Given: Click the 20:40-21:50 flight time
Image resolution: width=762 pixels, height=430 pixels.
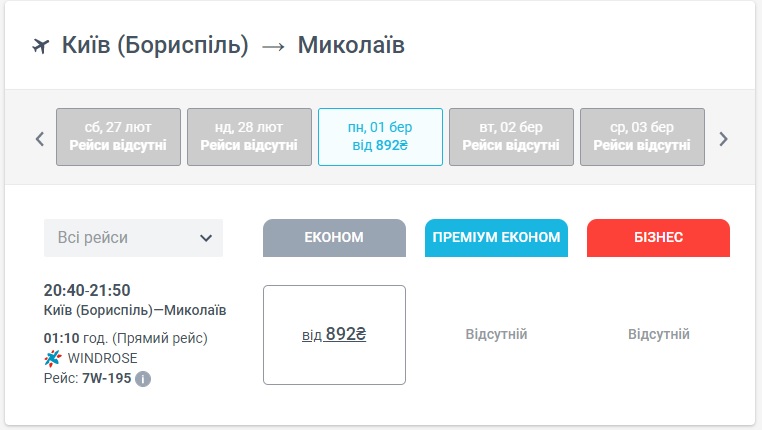Looking at the screenshot, I should click(87, 291).
